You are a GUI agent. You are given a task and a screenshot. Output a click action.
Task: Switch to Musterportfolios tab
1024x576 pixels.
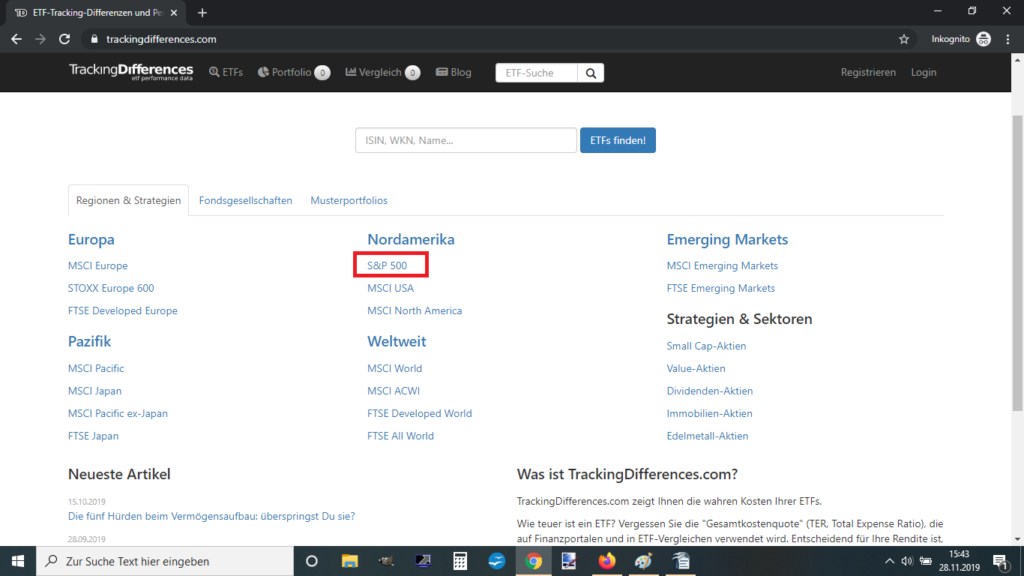point(349,200)
